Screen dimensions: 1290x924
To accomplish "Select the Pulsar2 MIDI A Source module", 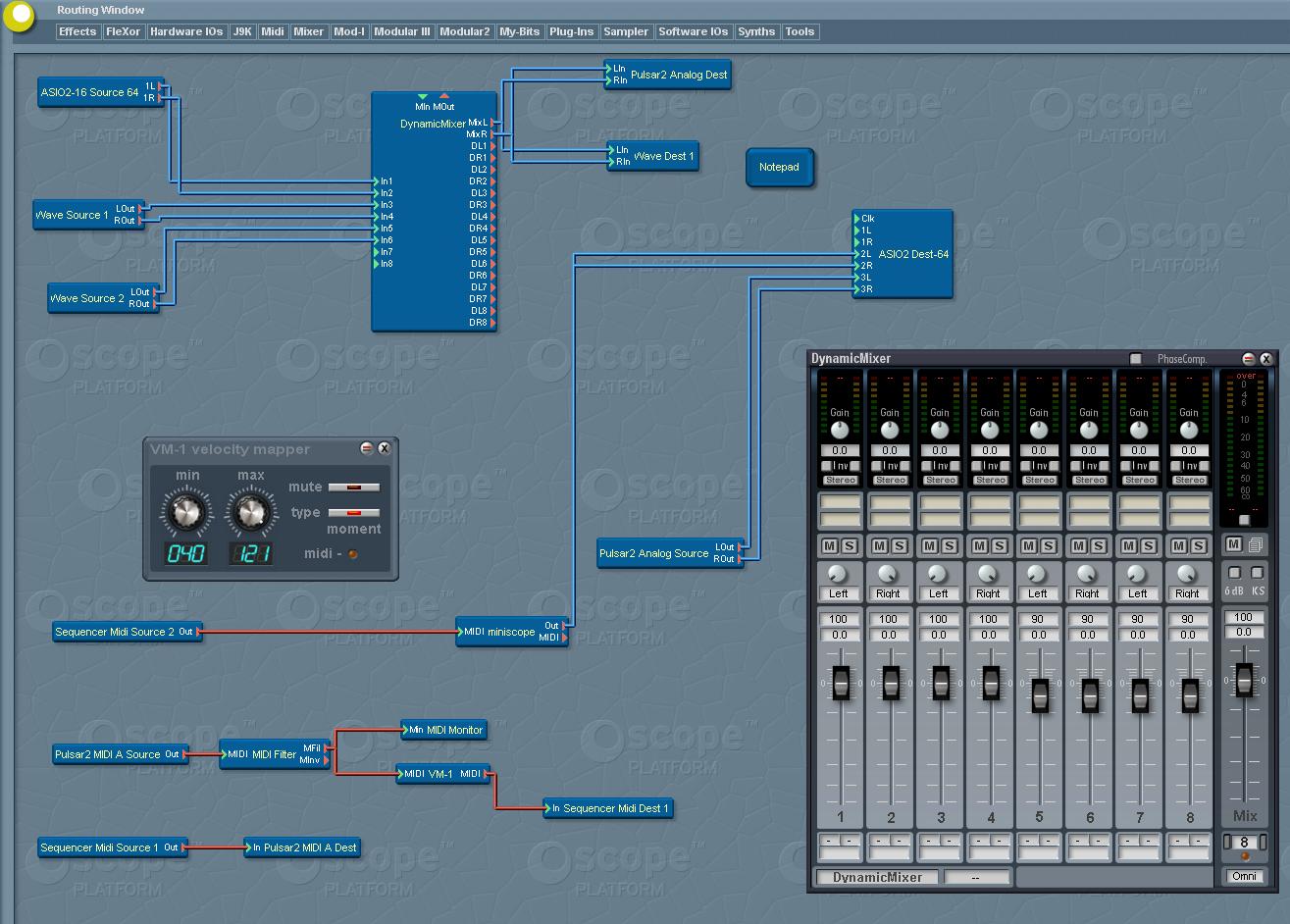I will tap(121, 754).
